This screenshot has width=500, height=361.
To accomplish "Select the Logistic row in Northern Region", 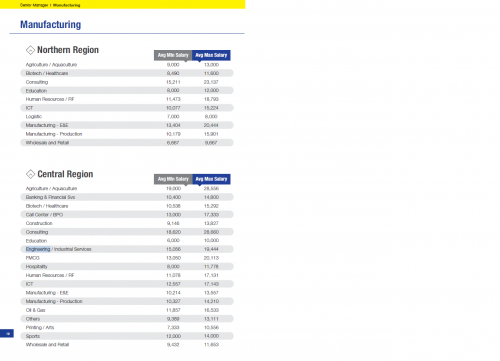I will click(x=127, y=117).
